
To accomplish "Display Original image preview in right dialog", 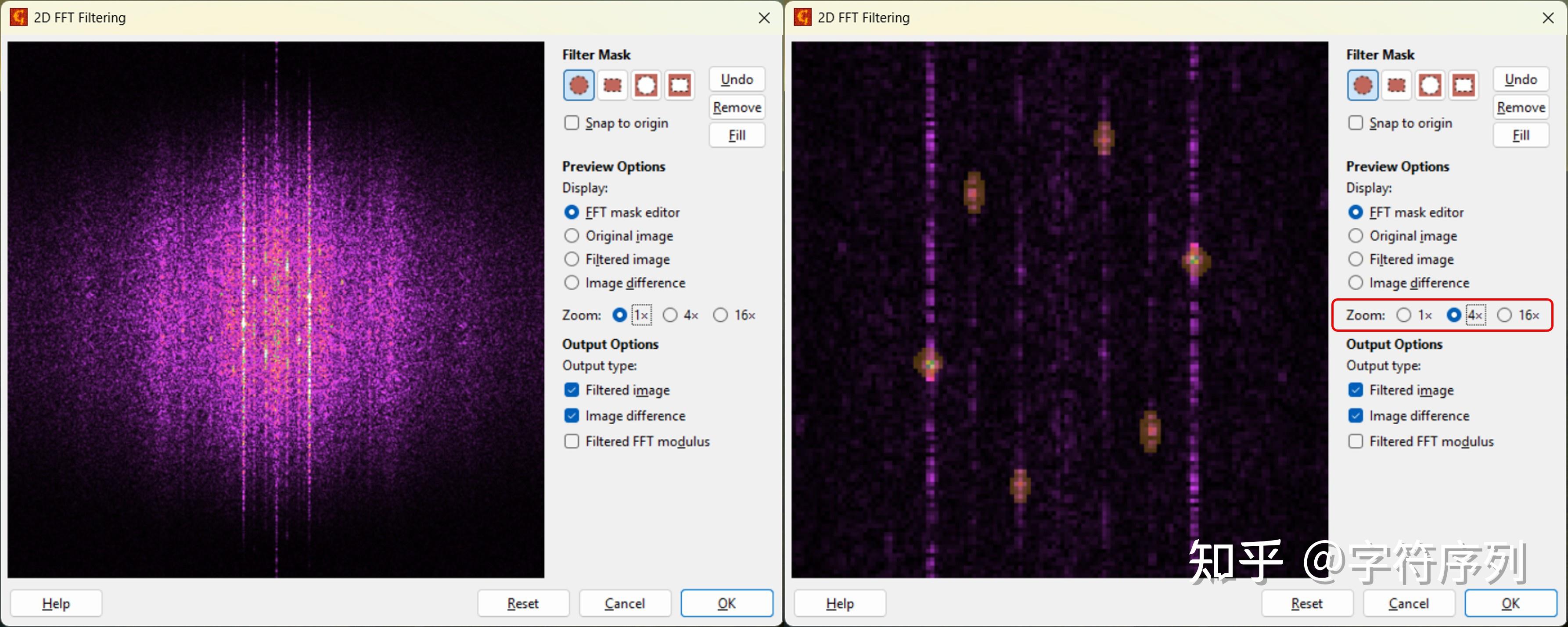I will coord(1356,236).
